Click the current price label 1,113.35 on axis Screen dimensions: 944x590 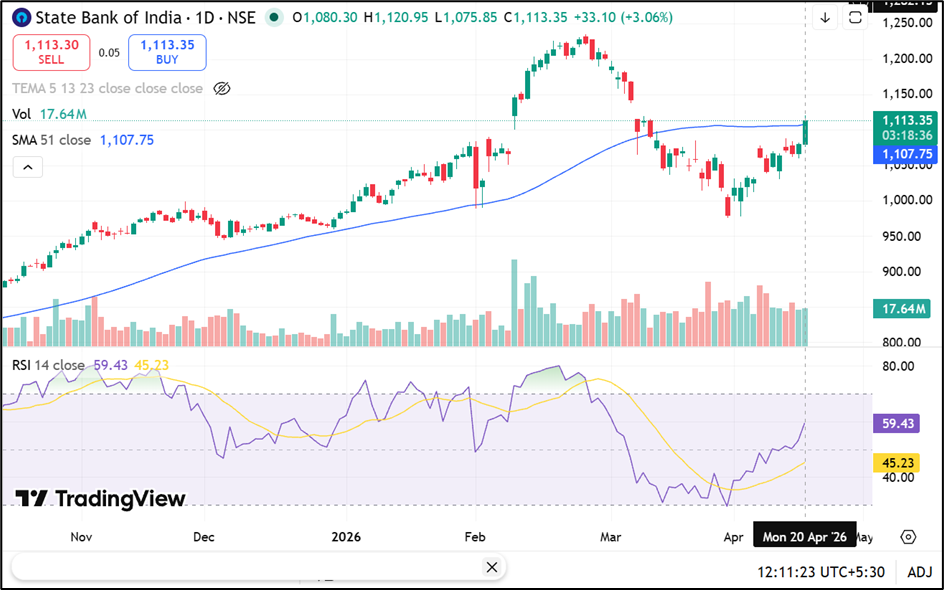click(x=907, y=120)
